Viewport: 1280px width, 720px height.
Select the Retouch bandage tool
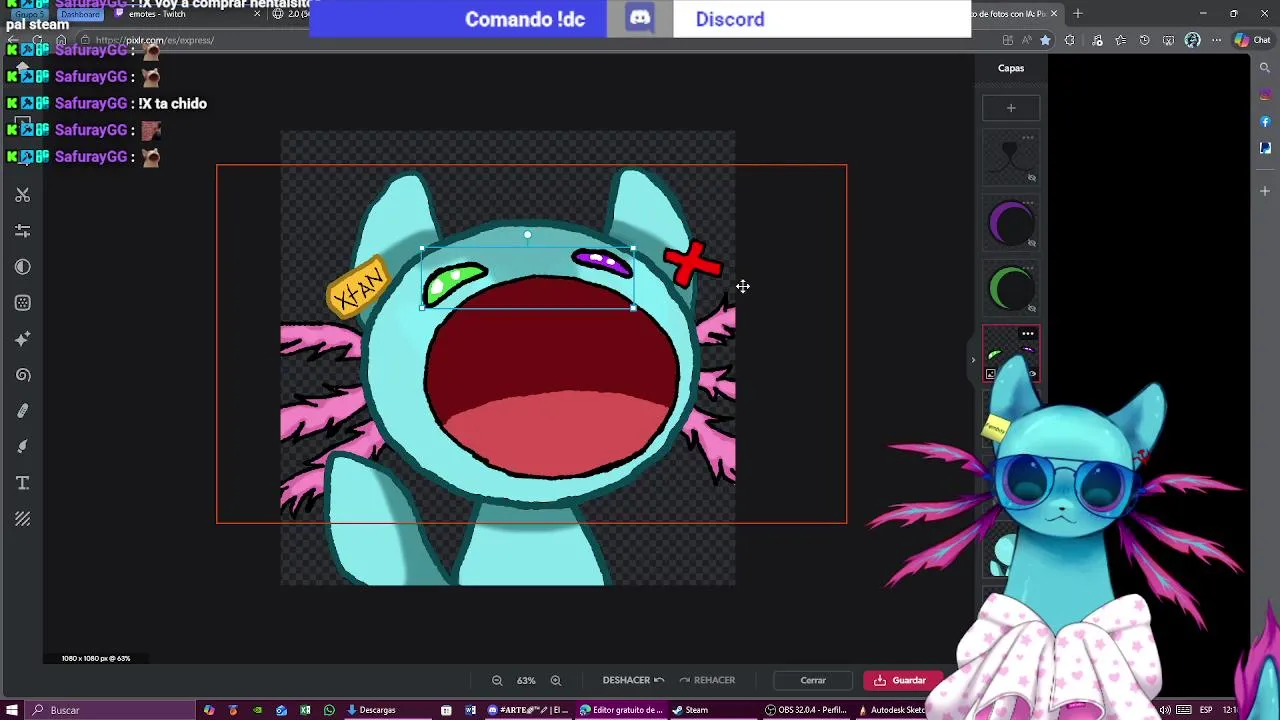[x=23, y=411]
